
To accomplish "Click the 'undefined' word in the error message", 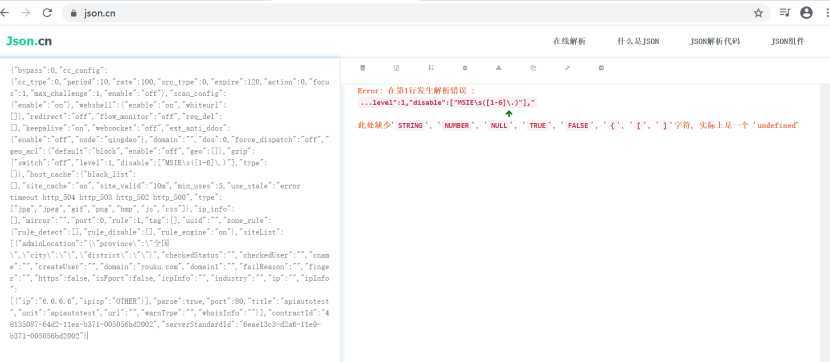I will pyautogui.click(x=777, y=125).
